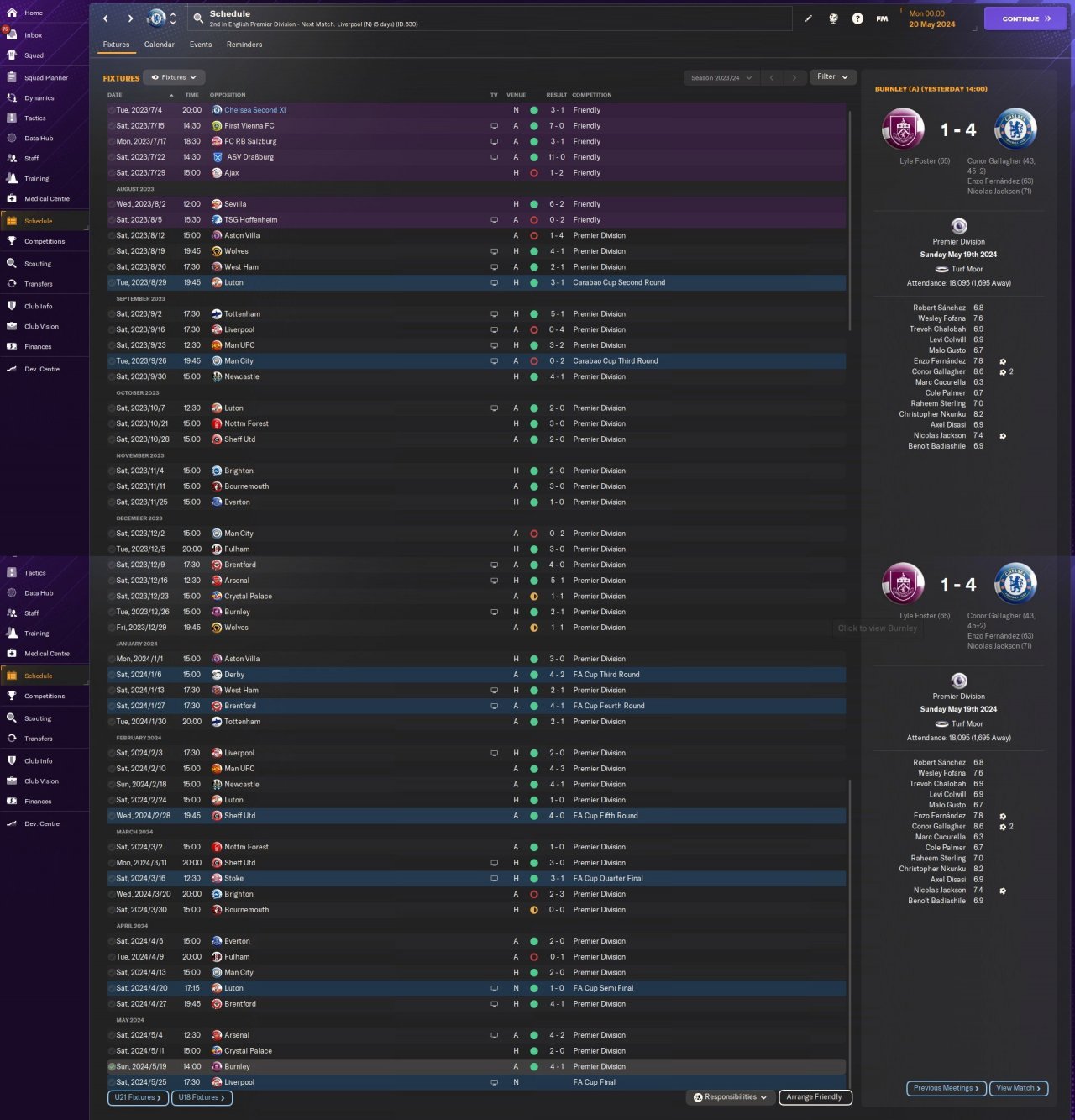The width and height of the screenshot is (1075, 1120).
Task: Click the Carabao Cup Third Round text
Action: pyautogui.click(x=616, y=361)
